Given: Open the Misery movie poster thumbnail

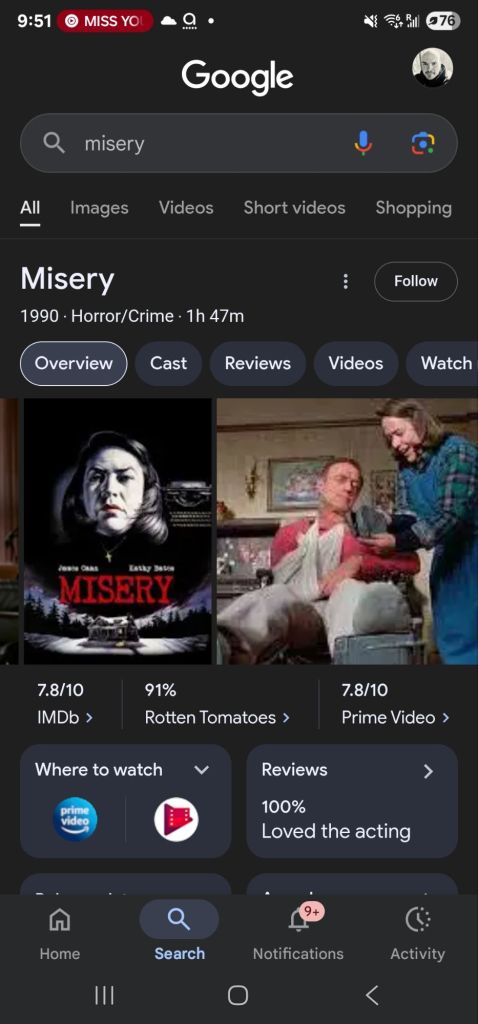Looking at the screenshot, I should click(x=118, y=531).
